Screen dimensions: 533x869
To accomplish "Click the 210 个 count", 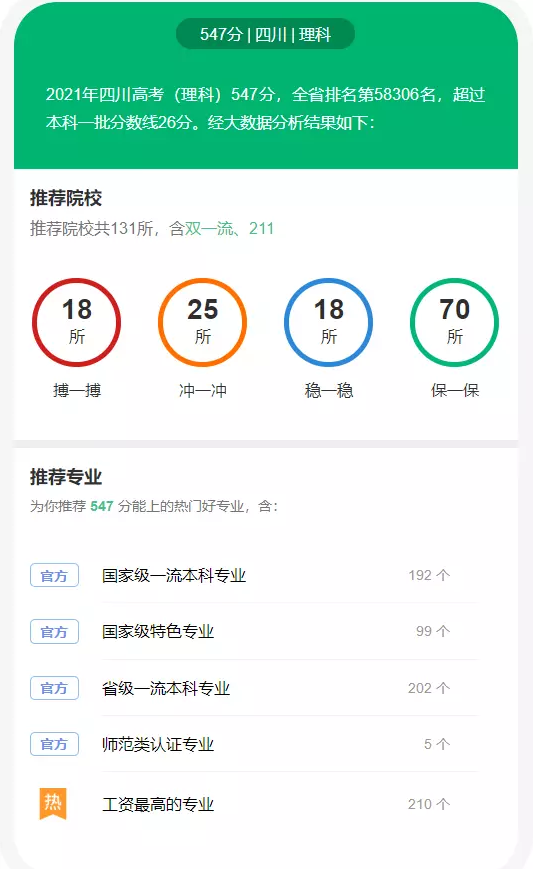I will [x=429, y=804].
